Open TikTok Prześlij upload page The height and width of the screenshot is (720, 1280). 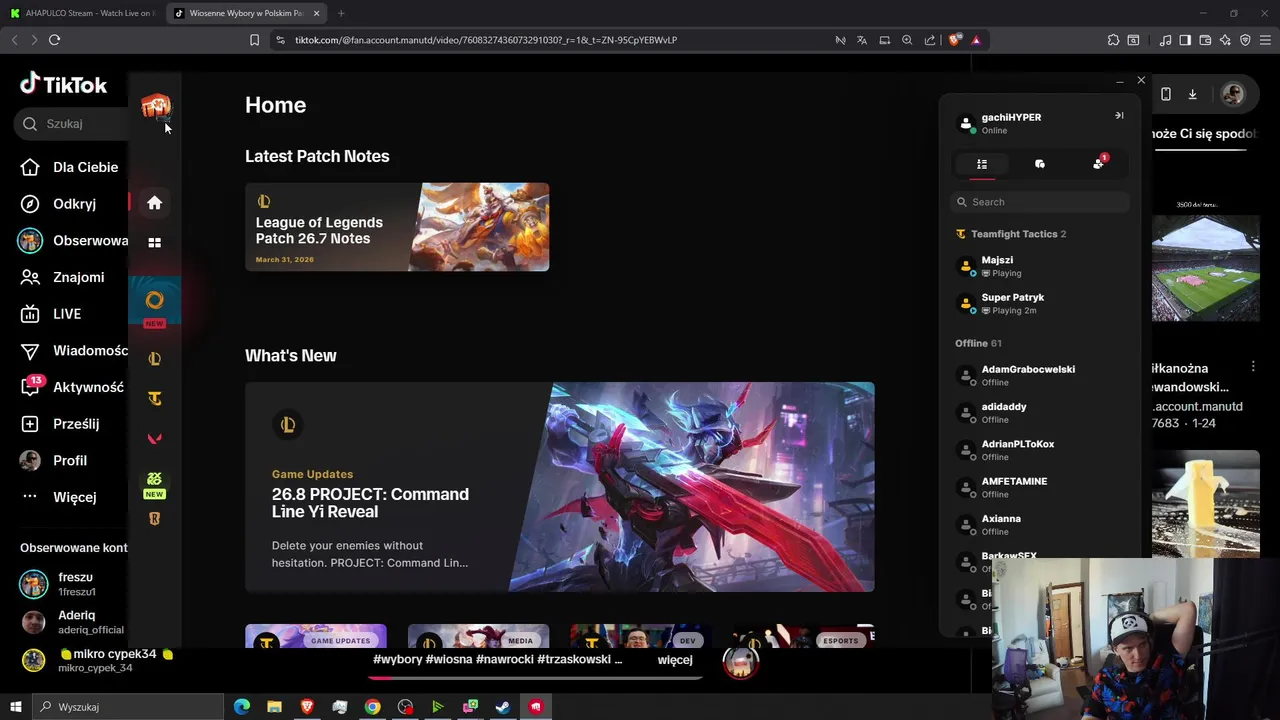click(x=62, y=424)
